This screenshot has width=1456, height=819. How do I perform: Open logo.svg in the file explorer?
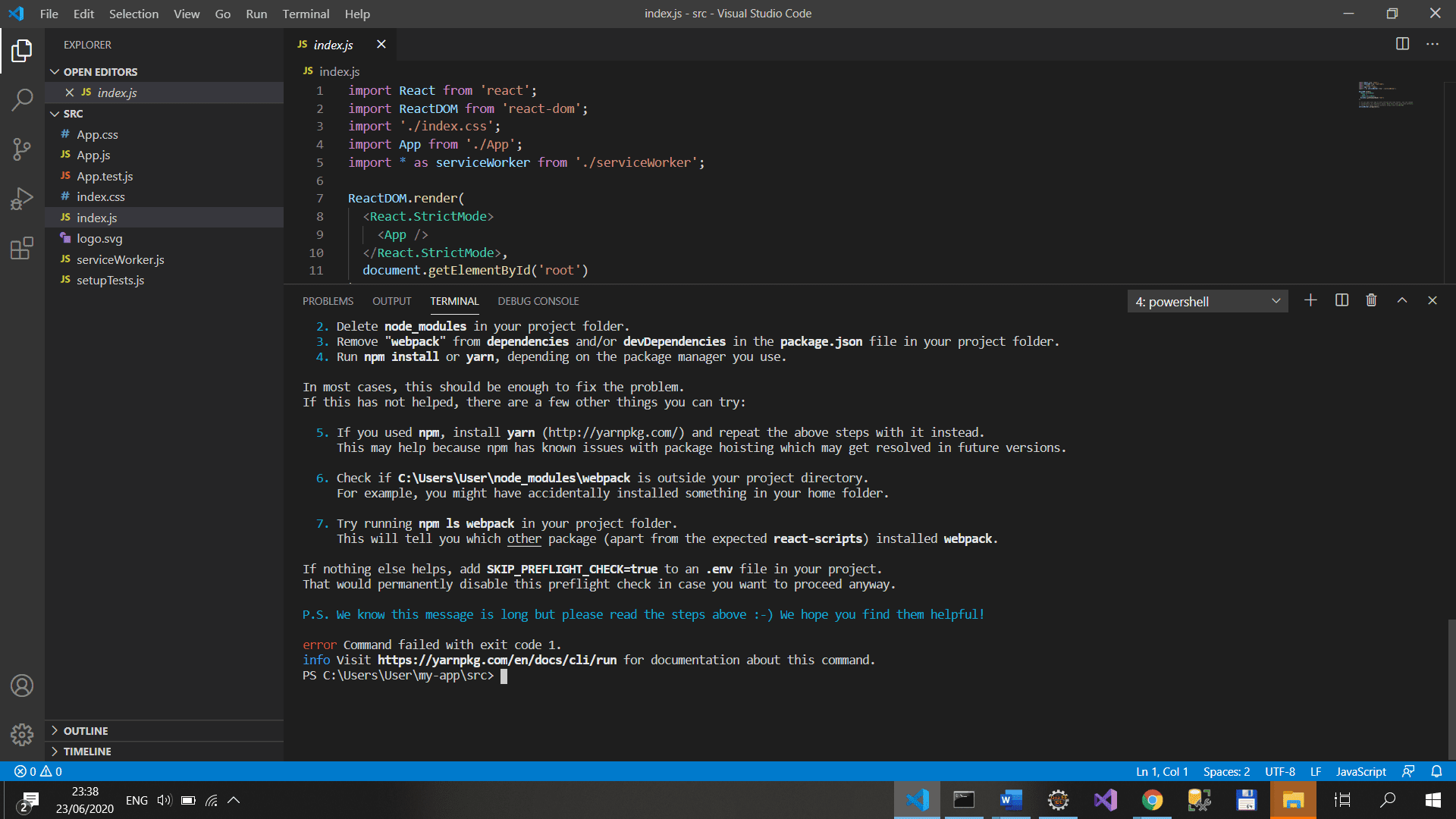[x=165, y=238]
